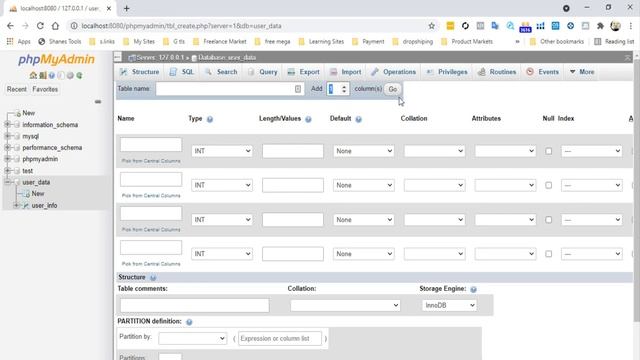Click the user_info table icon in tree
This screenshot has width=640, height=360.
tap(26, 205)
